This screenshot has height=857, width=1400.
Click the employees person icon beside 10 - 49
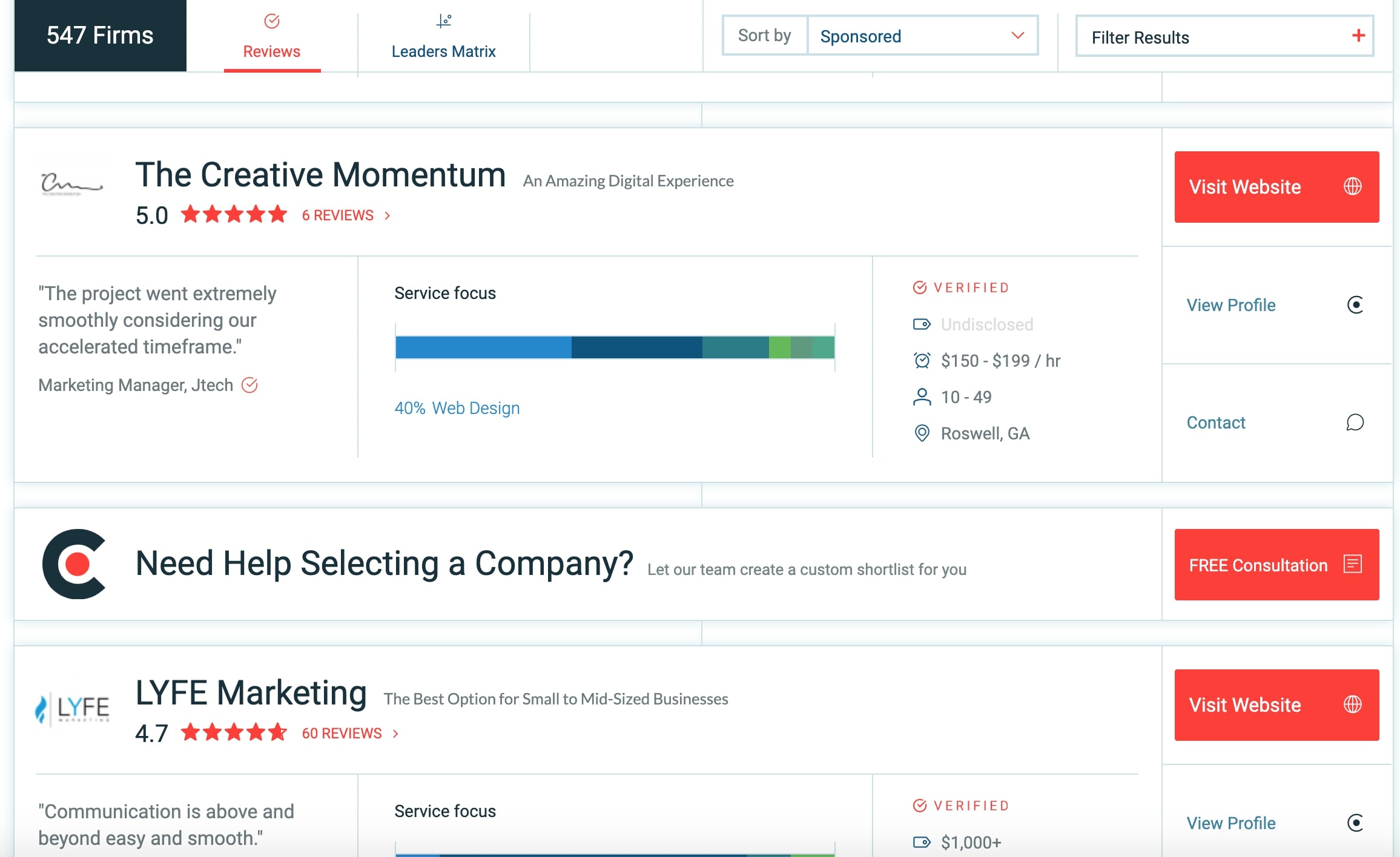coord(922,397)
